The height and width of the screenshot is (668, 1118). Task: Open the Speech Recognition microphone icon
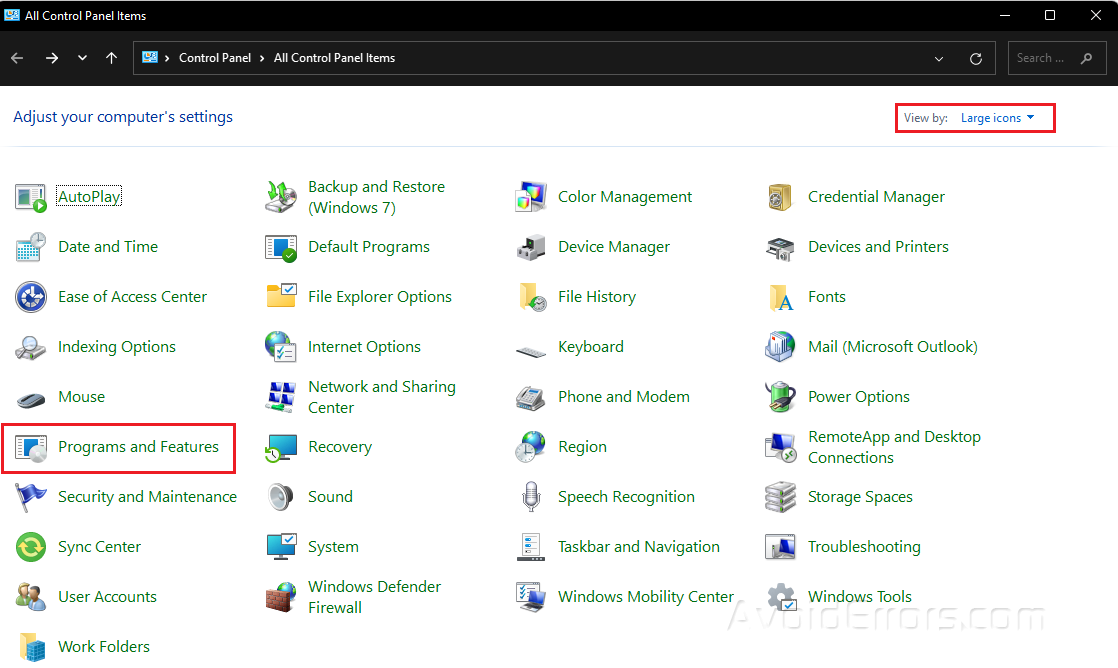pos(530,497)
